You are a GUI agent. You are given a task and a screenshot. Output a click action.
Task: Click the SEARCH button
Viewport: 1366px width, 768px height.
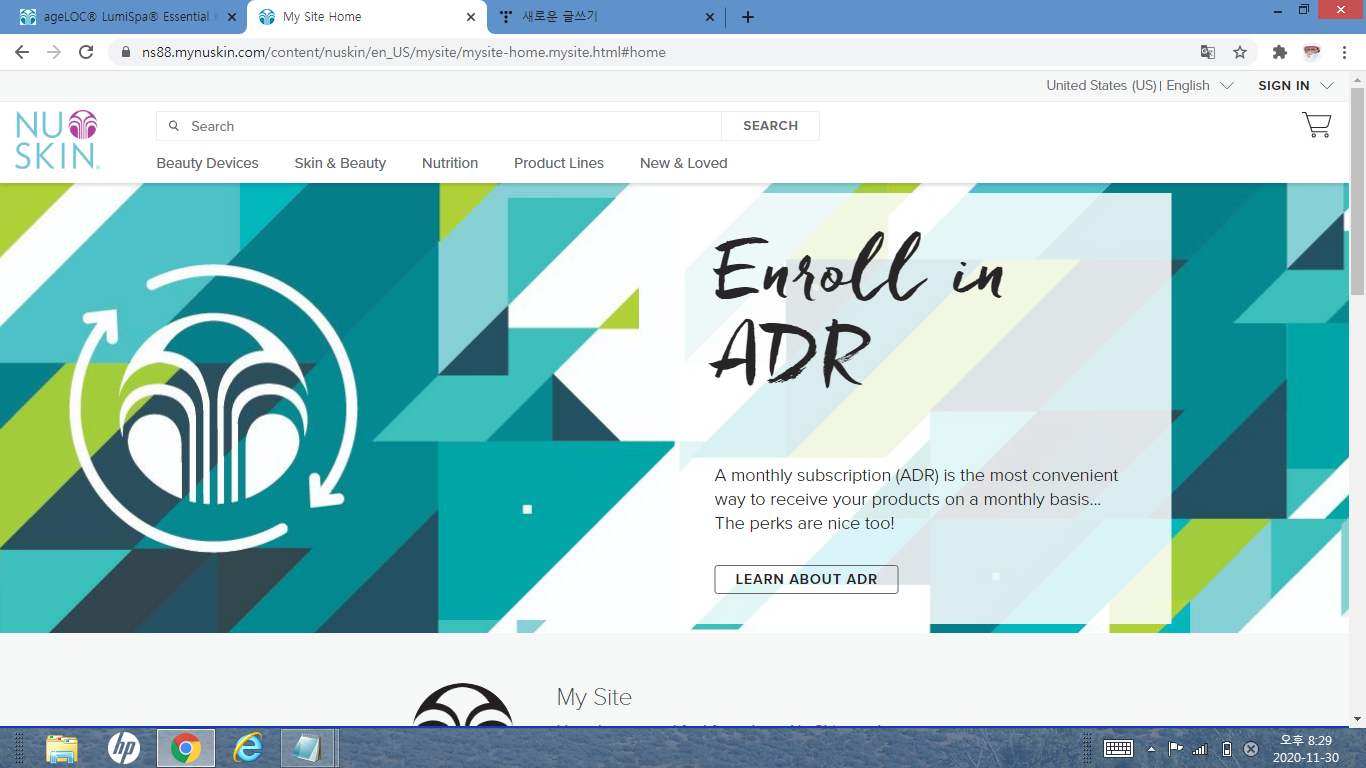point(770,126)
